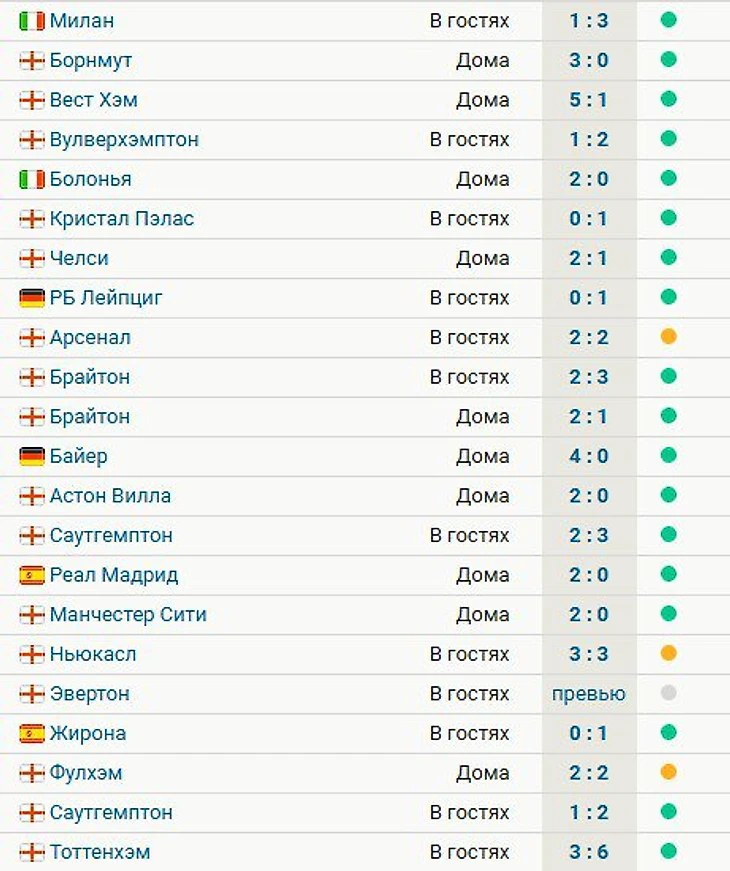Image resolution: width=730 pixels, height=871 pixels.
Task: Click the Spanish flag beside Жирона
Action: click(32, 733)
